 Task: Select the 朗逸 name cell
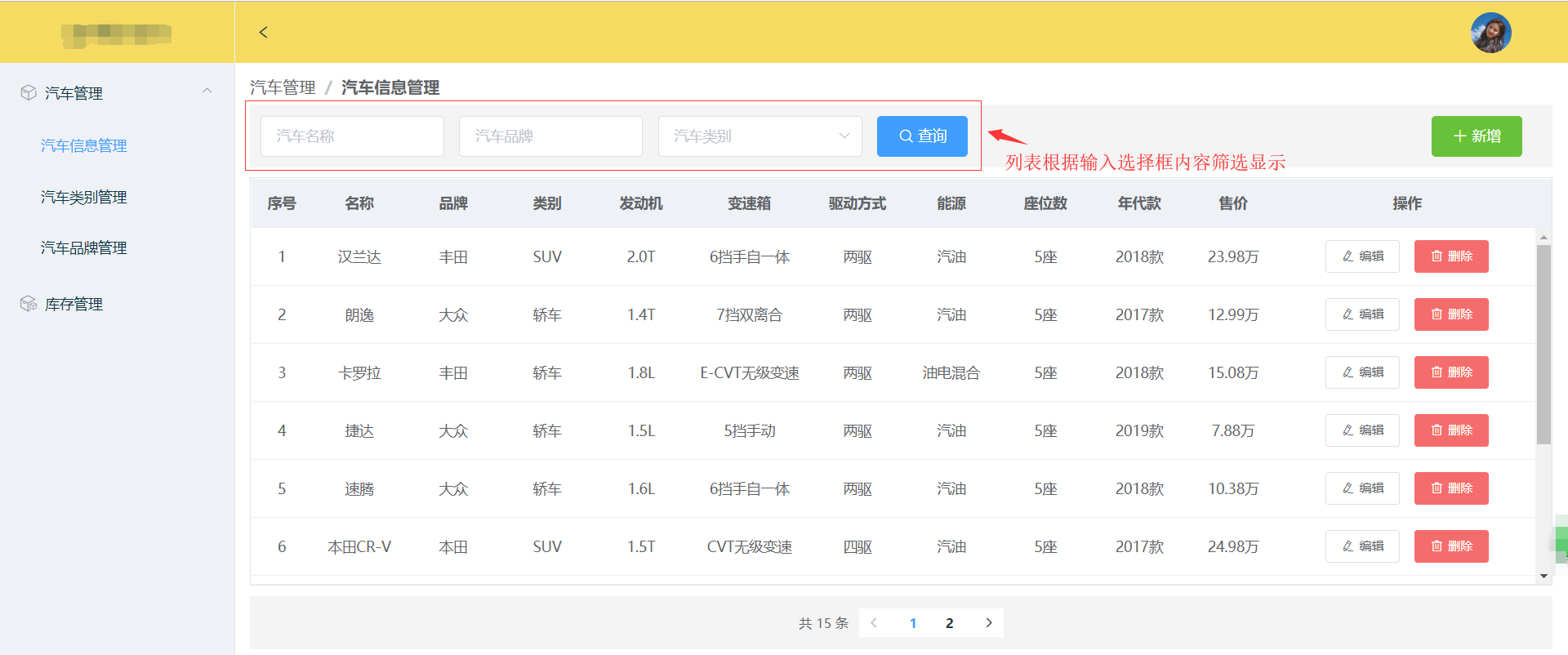click(359, 315)
